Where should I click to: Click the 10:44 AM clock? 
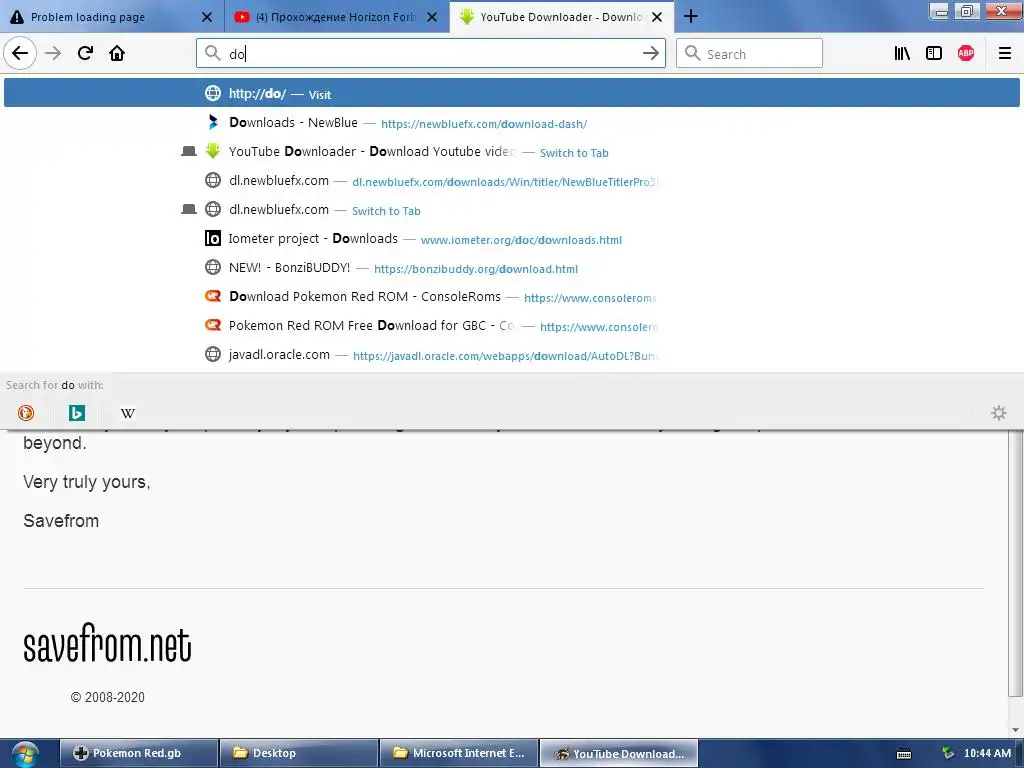[x=987, y=753]
